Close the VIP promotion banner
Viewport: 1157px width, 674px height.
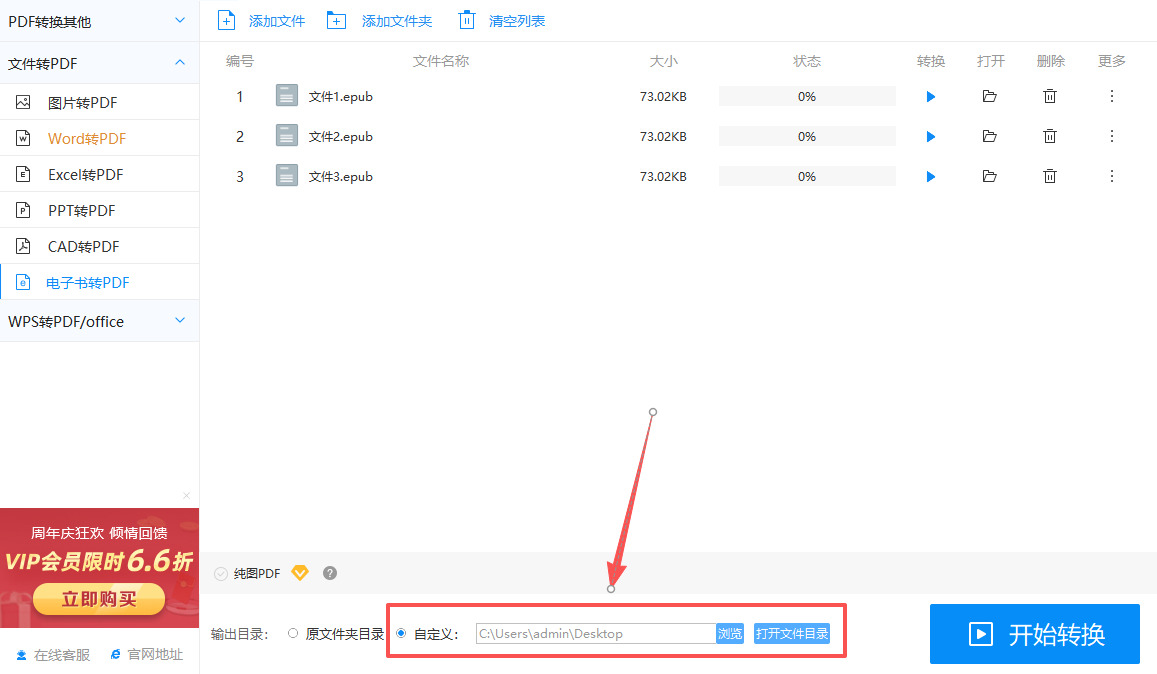pyautogui.click(x=187, y=495)
